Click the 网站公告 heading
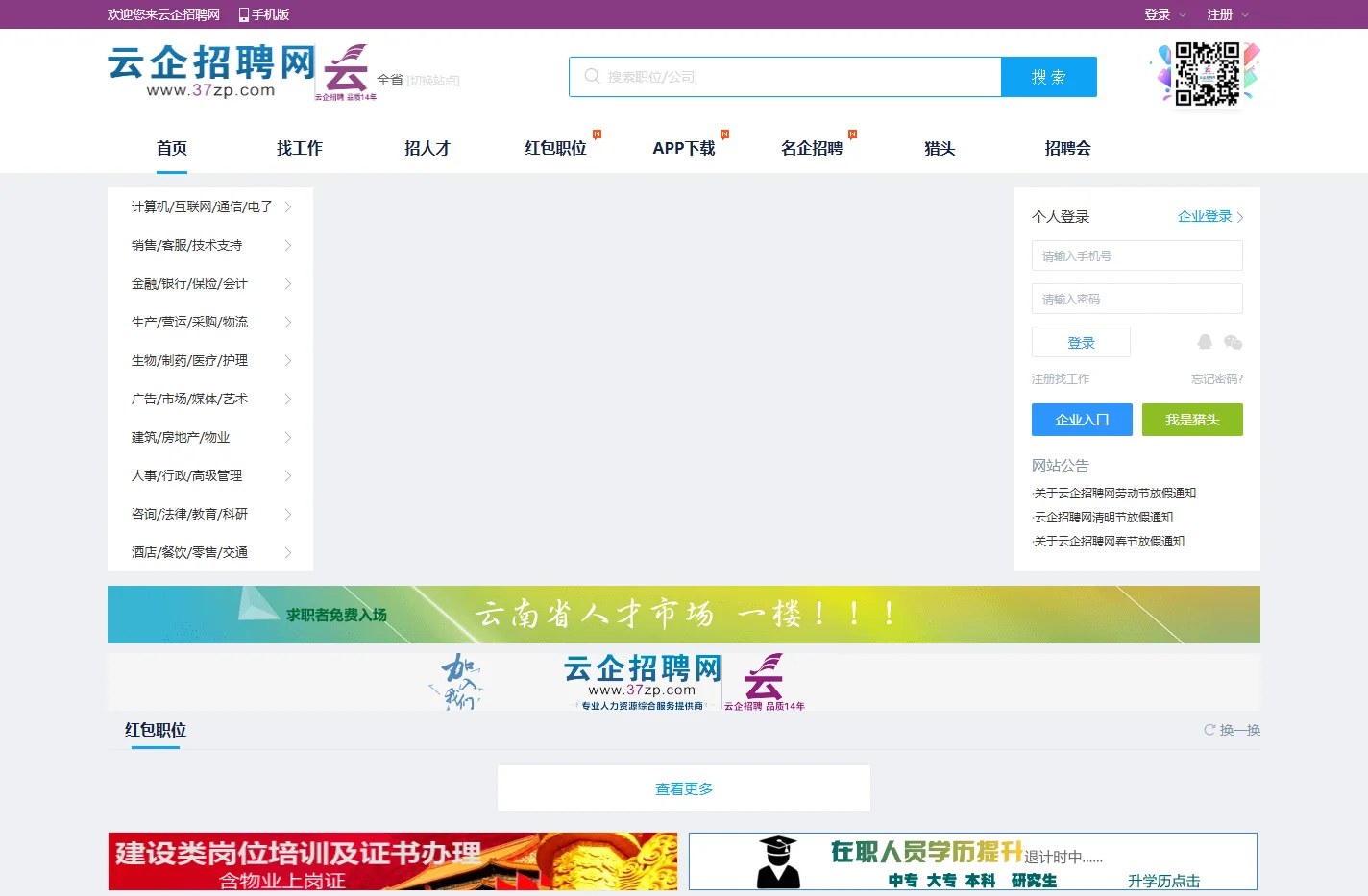 click(1061, 465)
